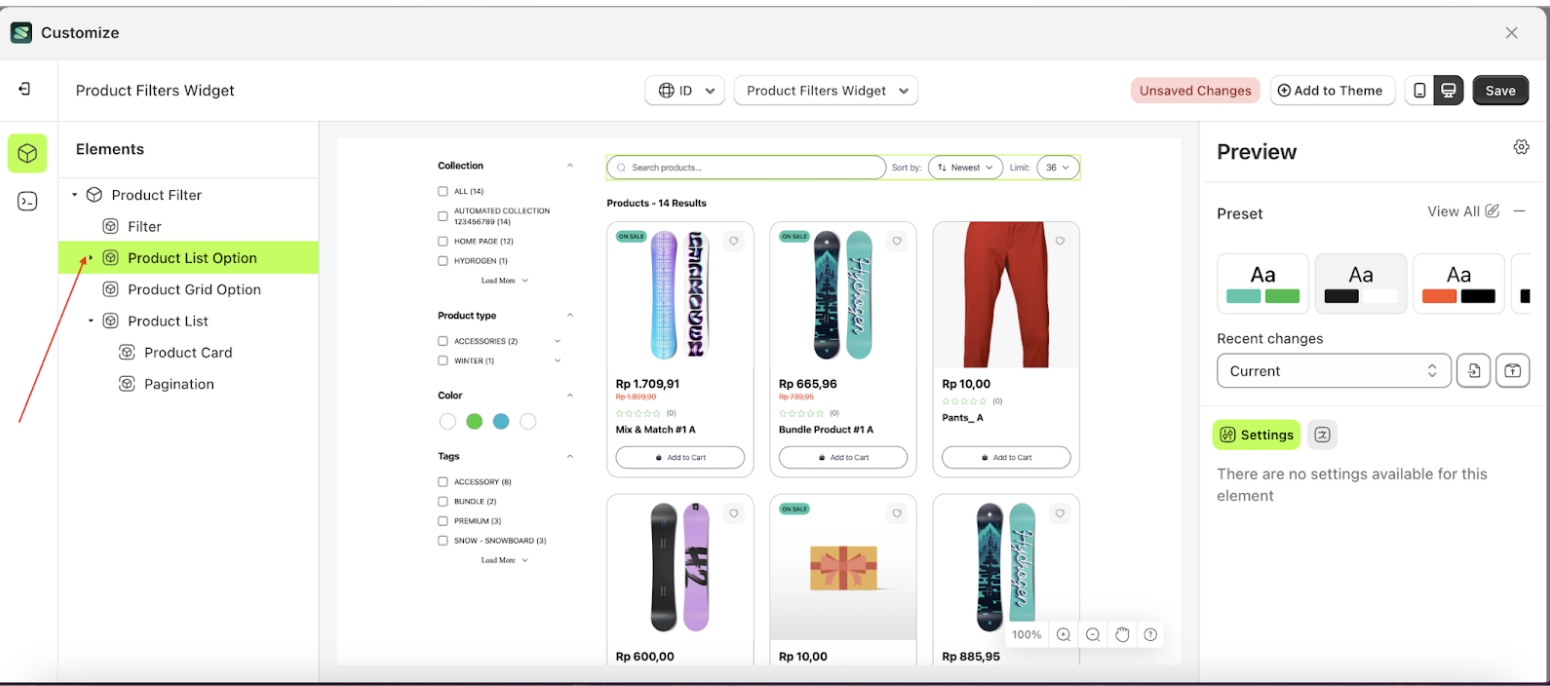Tick the ACCESSORIES product type checkbox
Image resolution: width=1550 pixels, height=686 pixels.
(x=443, y=341)
